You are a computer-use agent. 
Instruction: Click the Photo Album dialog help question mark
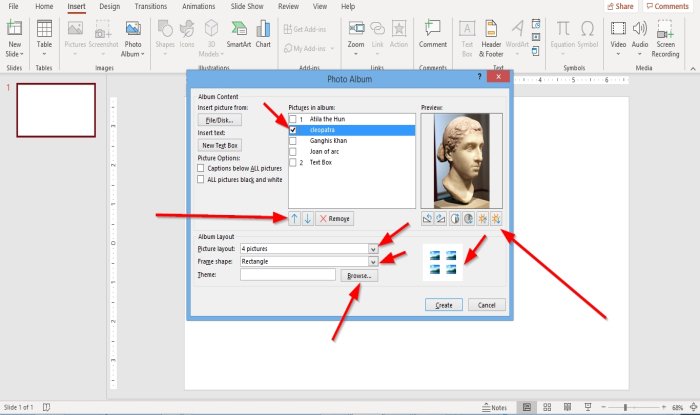(x=479, y=76)
